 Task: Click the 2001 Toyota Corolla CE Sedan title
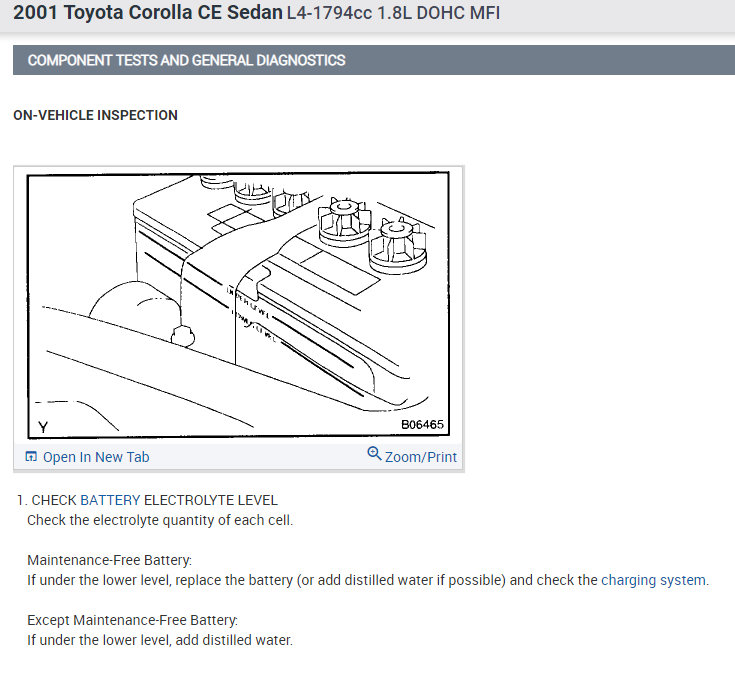(x=148, y=13)
